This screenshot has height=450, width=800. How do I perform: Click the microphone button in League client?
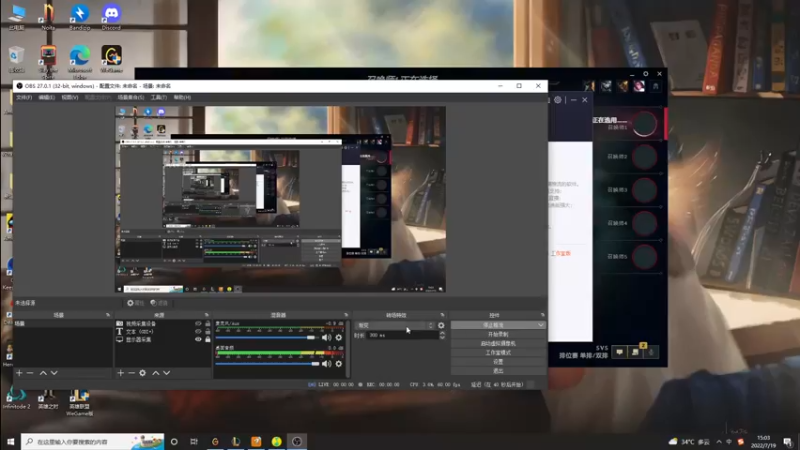tap(651, 352)
